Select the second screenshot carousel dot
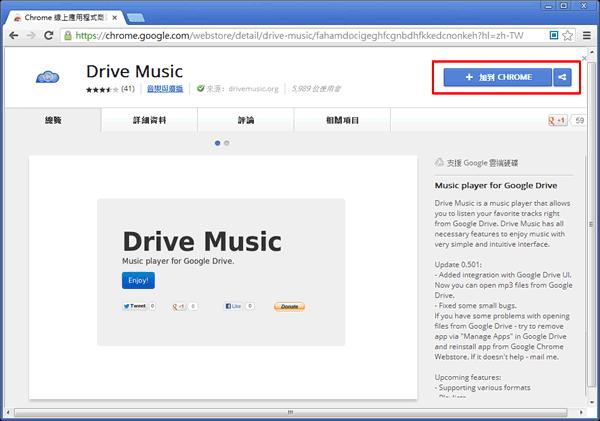The image size is (600, 421). [227, 143]
